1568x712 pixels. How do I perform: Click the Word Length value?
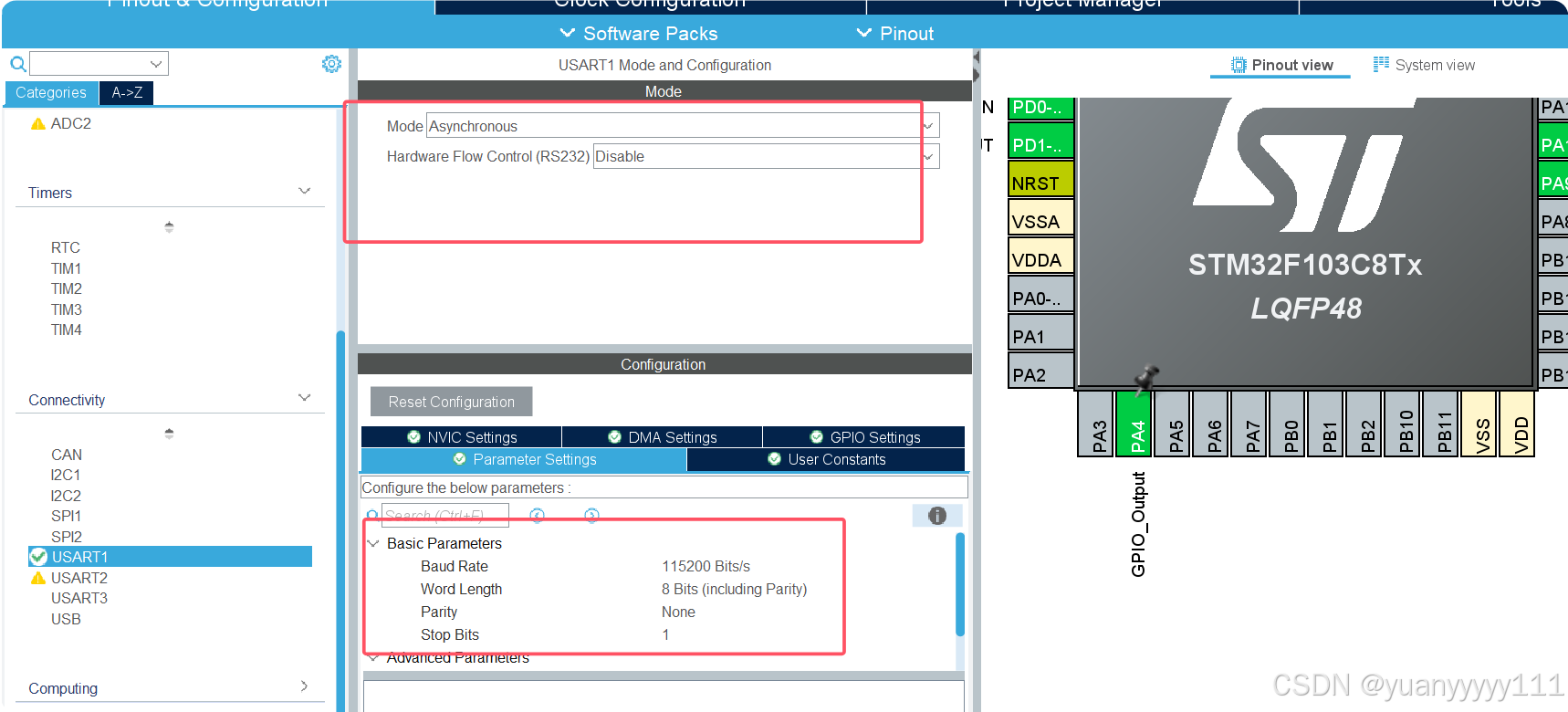click(735, 589)
